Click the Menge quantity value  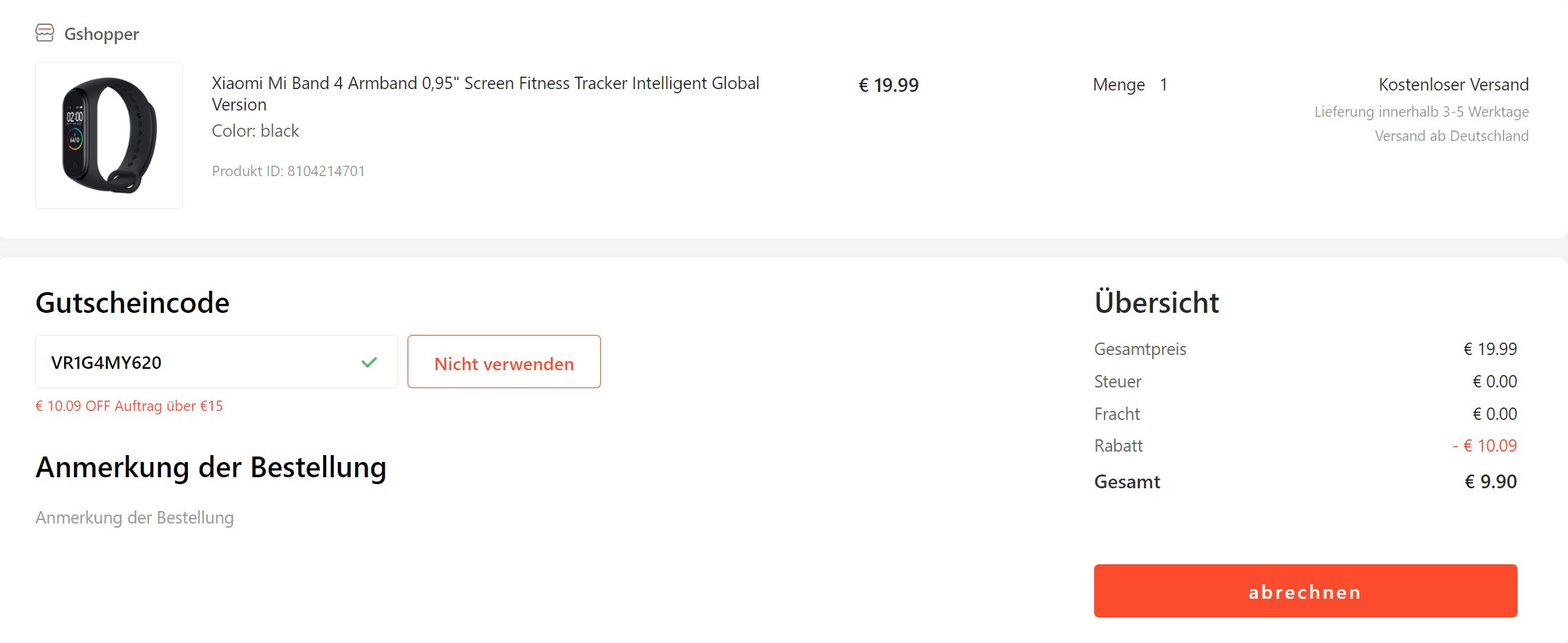tap(1164, 85)
